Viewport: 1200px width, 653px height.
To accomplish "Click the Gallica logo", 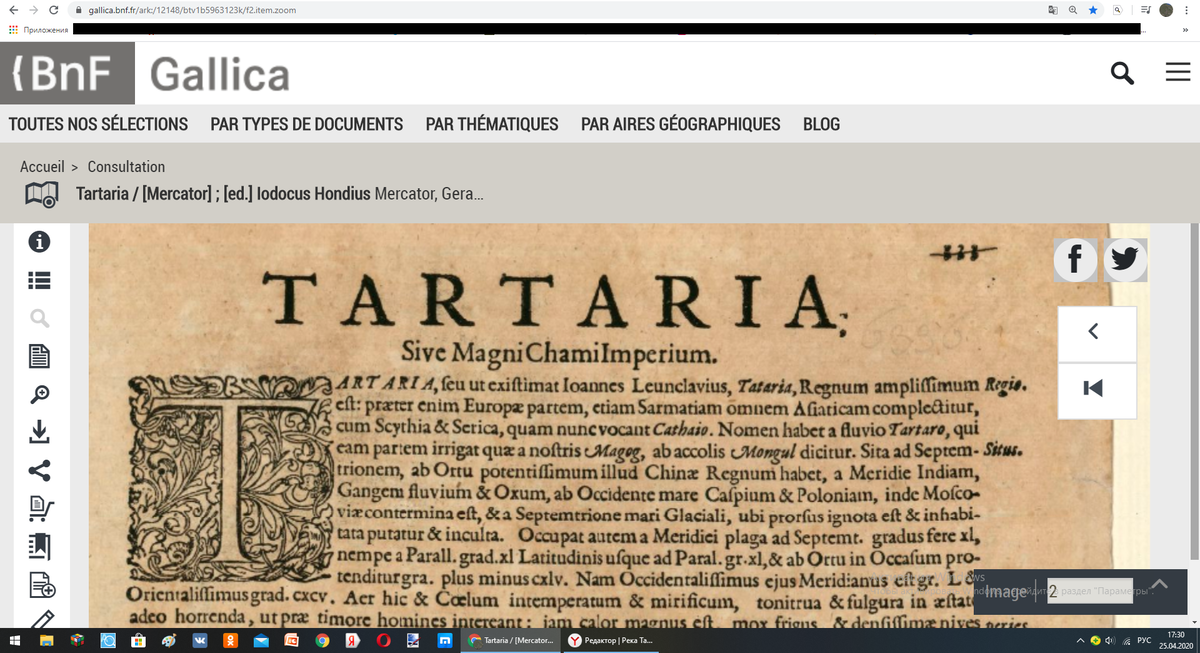I will point(220,74).
